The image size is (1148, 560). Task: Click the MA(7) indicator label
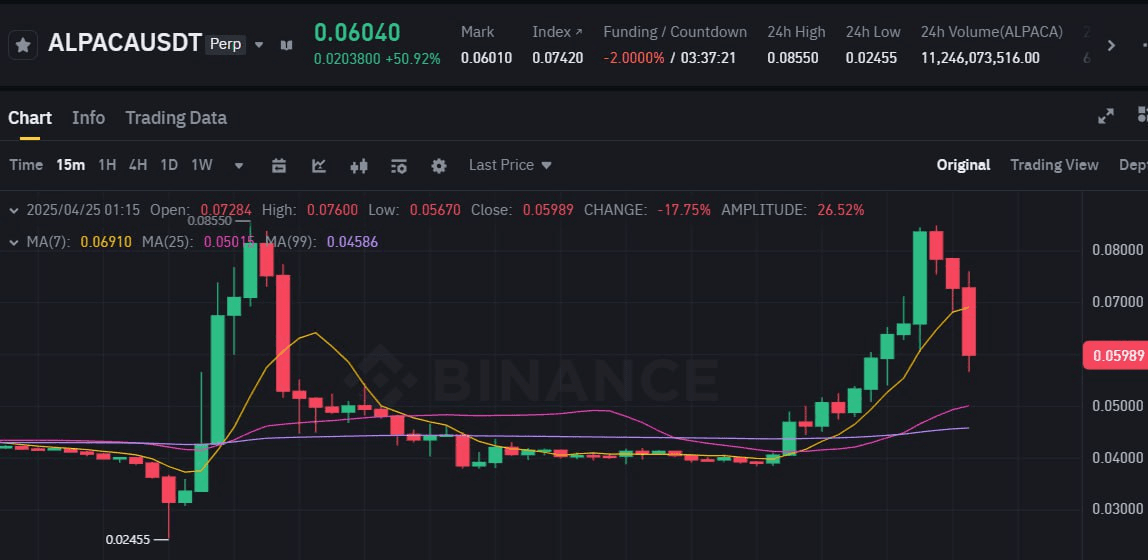point(48,242)
